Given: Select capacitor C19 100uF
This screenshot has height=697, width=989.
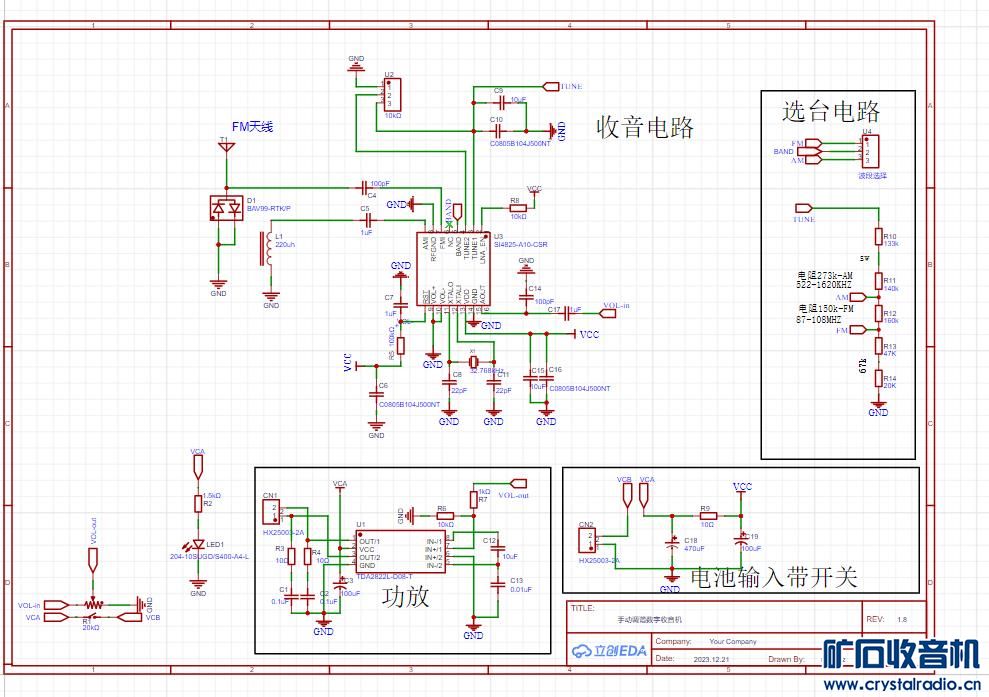Looking at the screenshot, I should (x=740, y=541).
